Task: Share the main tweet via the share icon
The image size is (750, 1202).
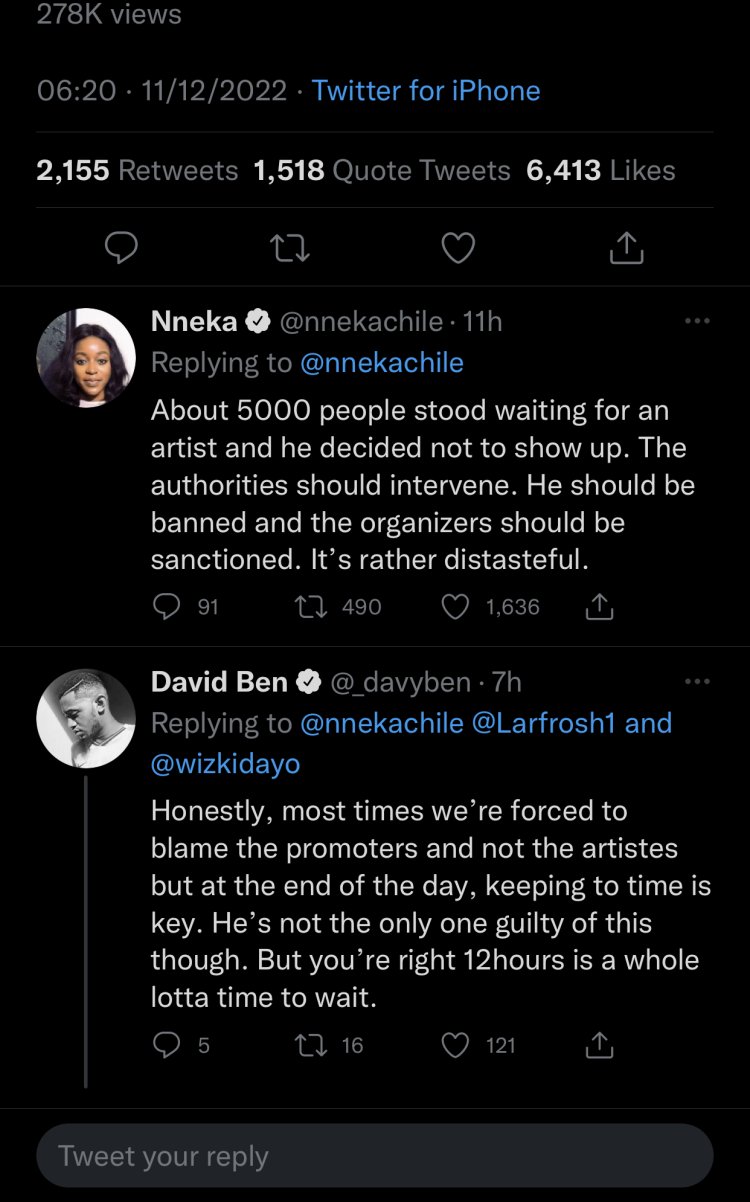Action: 625,246
